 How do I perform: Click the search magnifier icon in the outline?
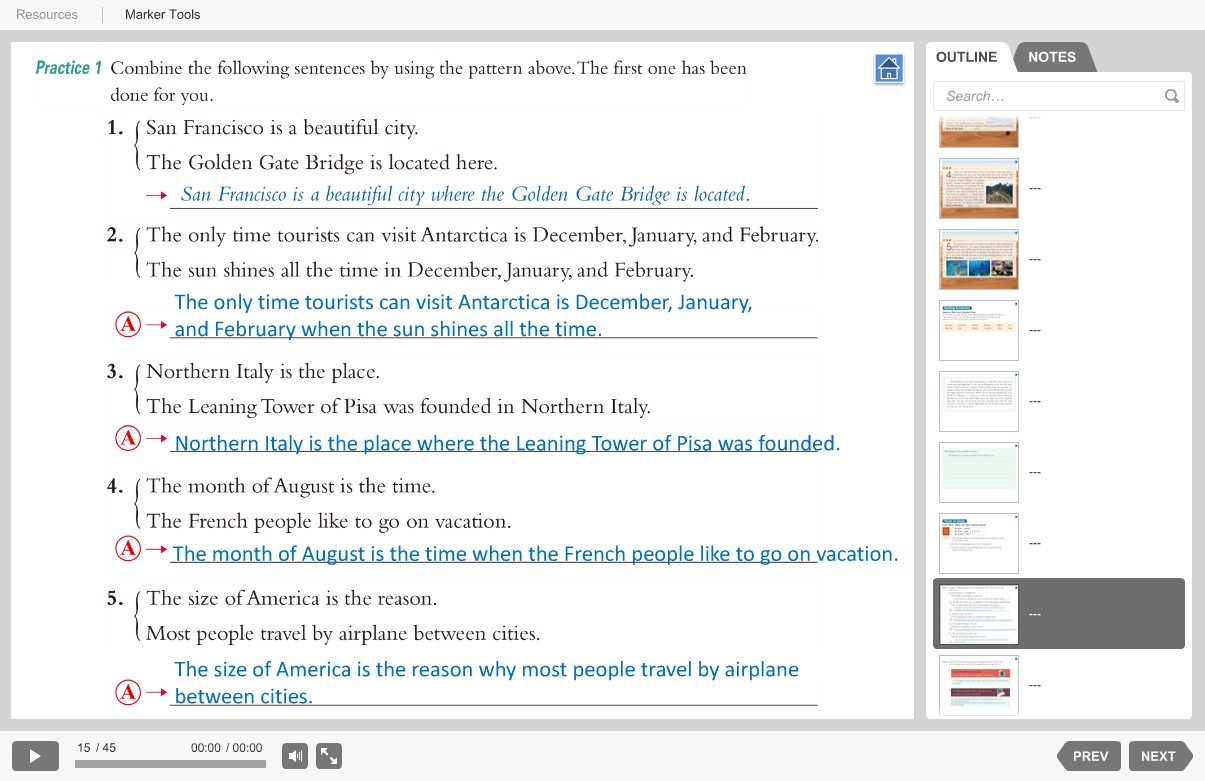1171,97
